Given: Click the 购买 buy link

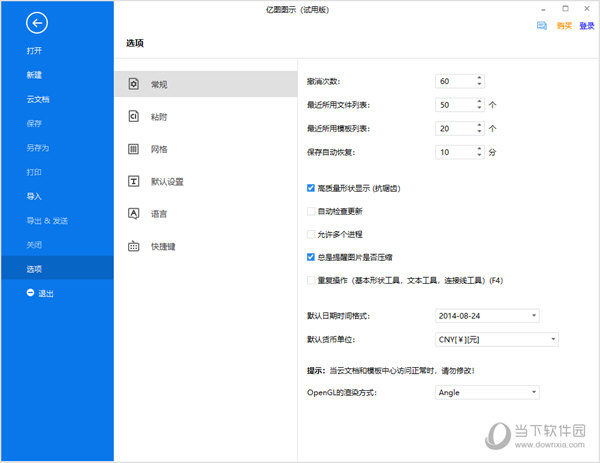Looking at the screenshot, I should coord(564,26).
